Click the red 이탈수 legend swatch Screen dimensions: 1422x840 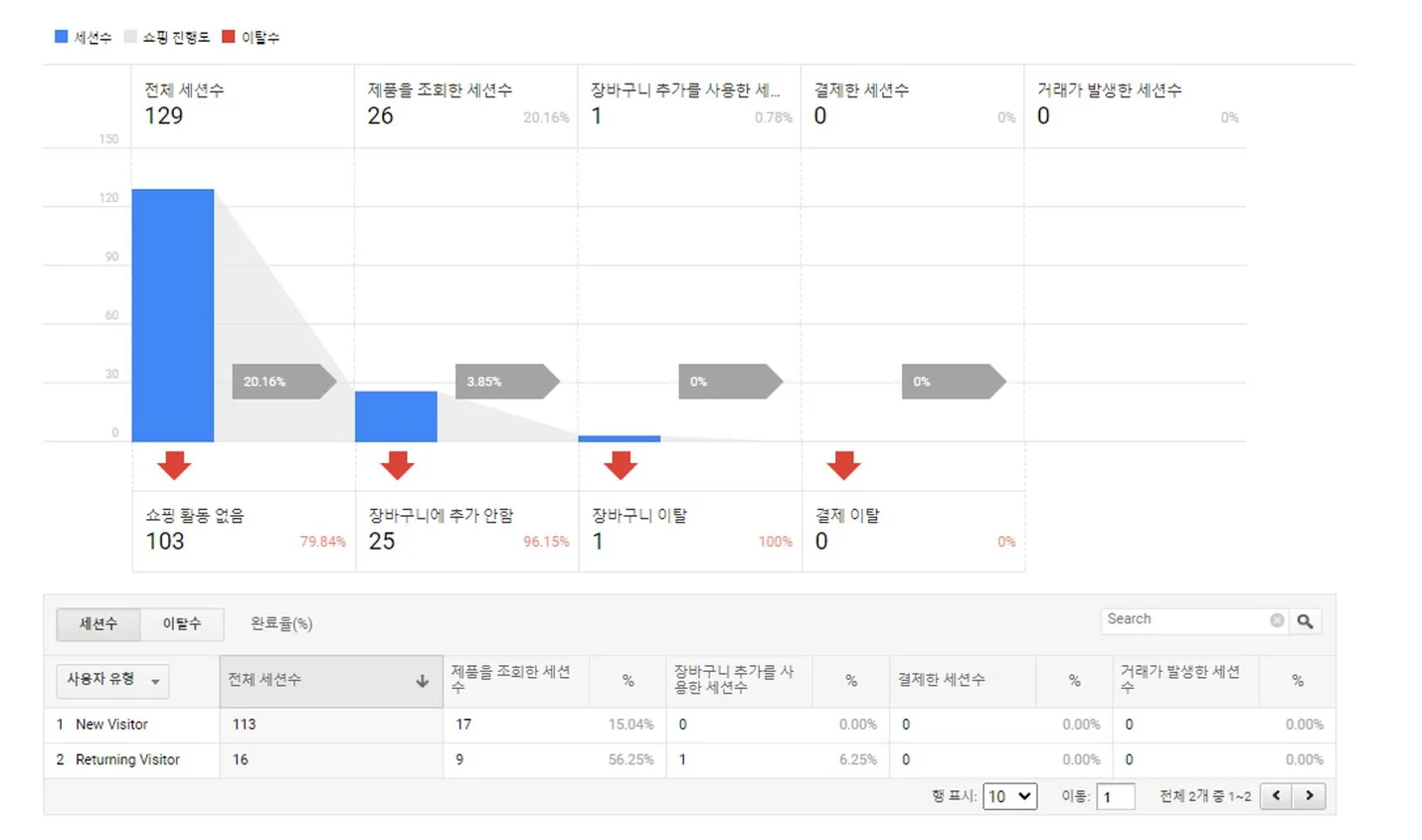click(x=228, y=37)
